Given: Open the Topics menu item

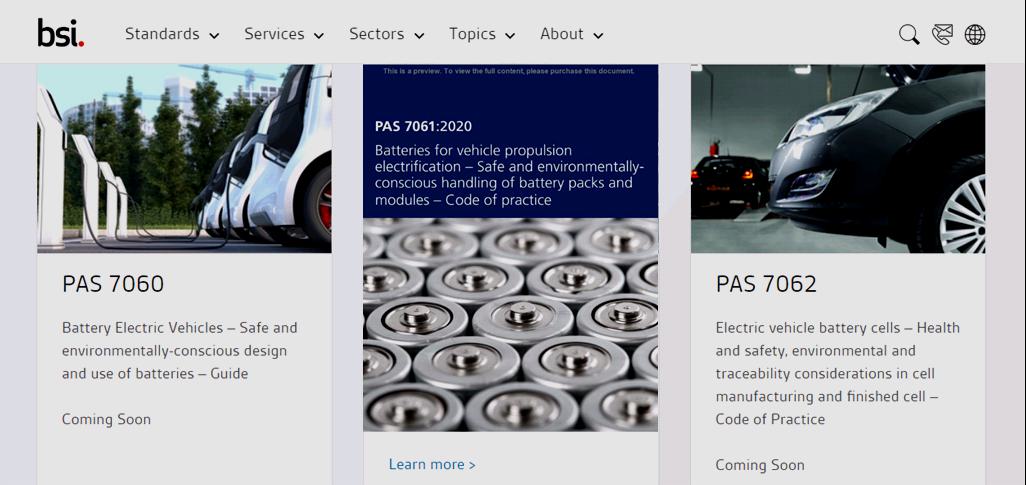Looking at the screenshot, I should pyautogui.click(x=472, y=34).
